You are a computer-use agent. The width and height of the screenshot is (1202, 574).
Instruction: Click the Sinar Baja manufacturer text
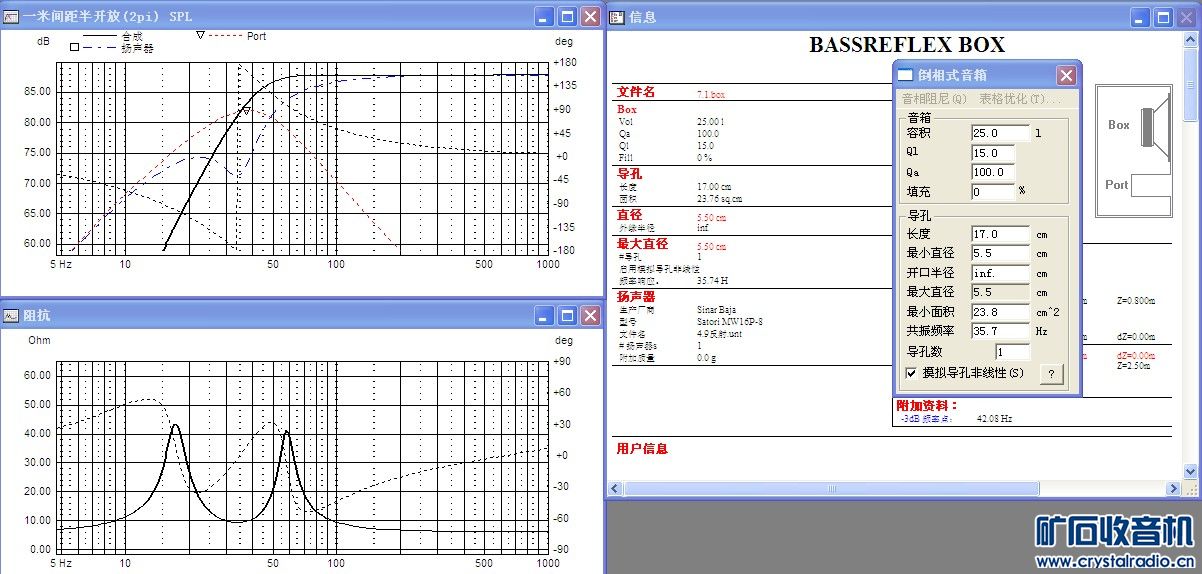tap(717, 310)
